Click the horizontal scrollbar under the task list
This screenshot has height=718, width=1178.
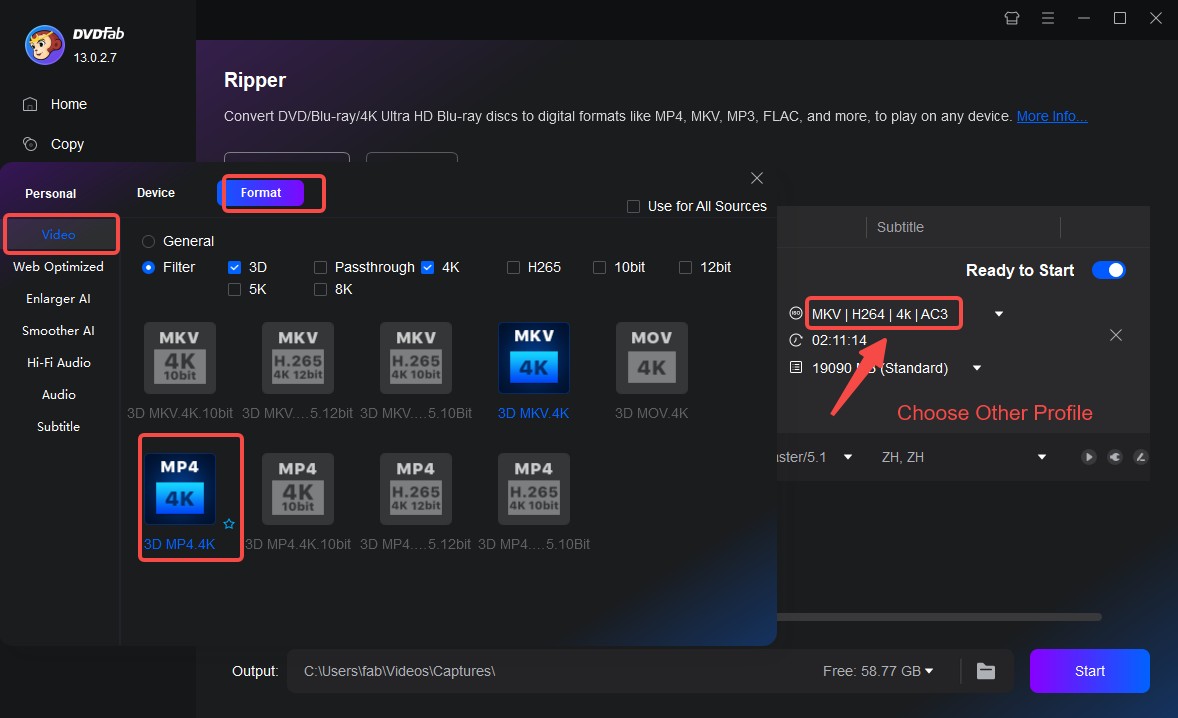[x=939, y=617]
